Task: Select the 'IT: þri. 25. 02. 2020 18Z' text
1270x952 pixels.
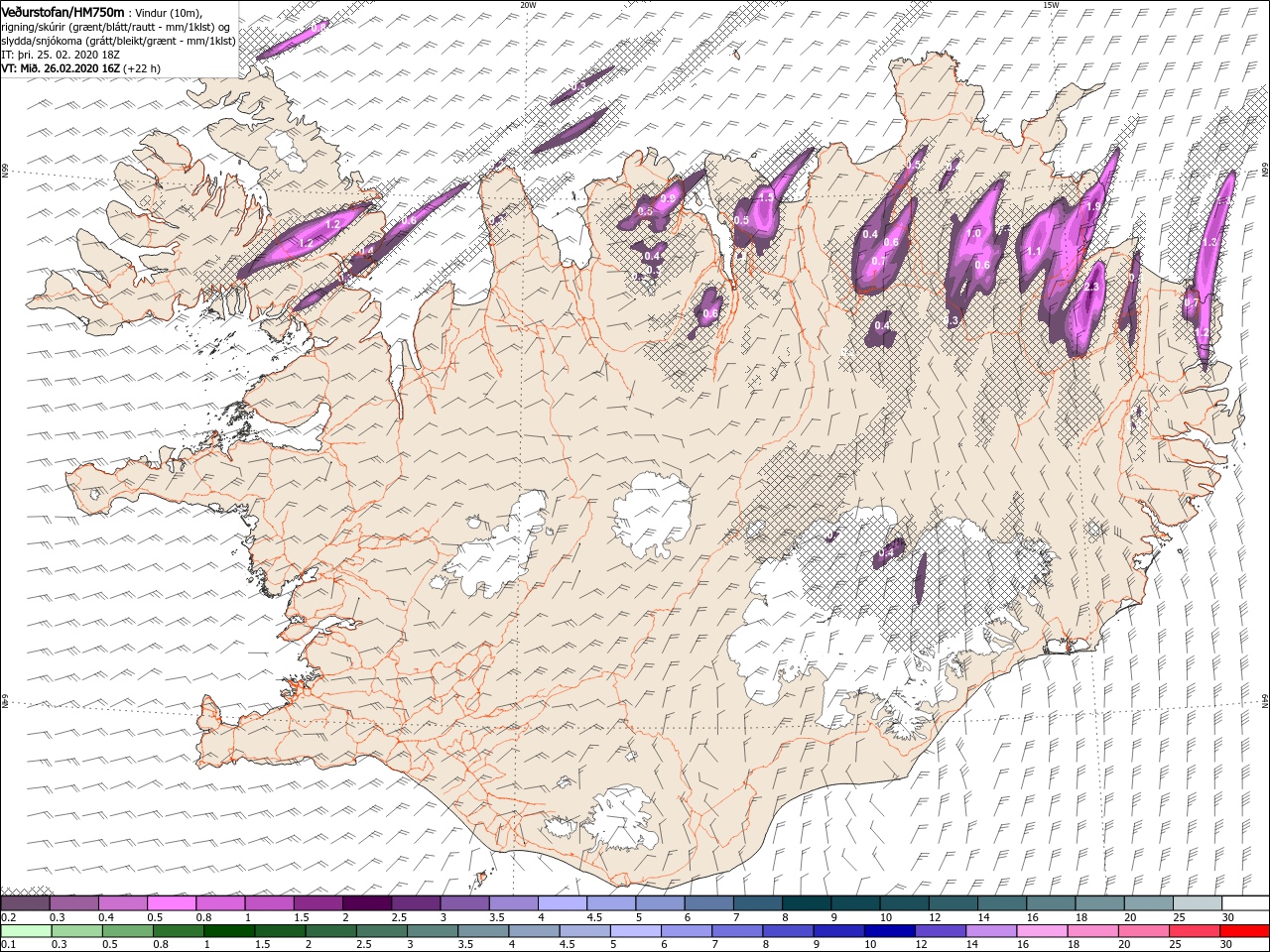Action: 61,55
